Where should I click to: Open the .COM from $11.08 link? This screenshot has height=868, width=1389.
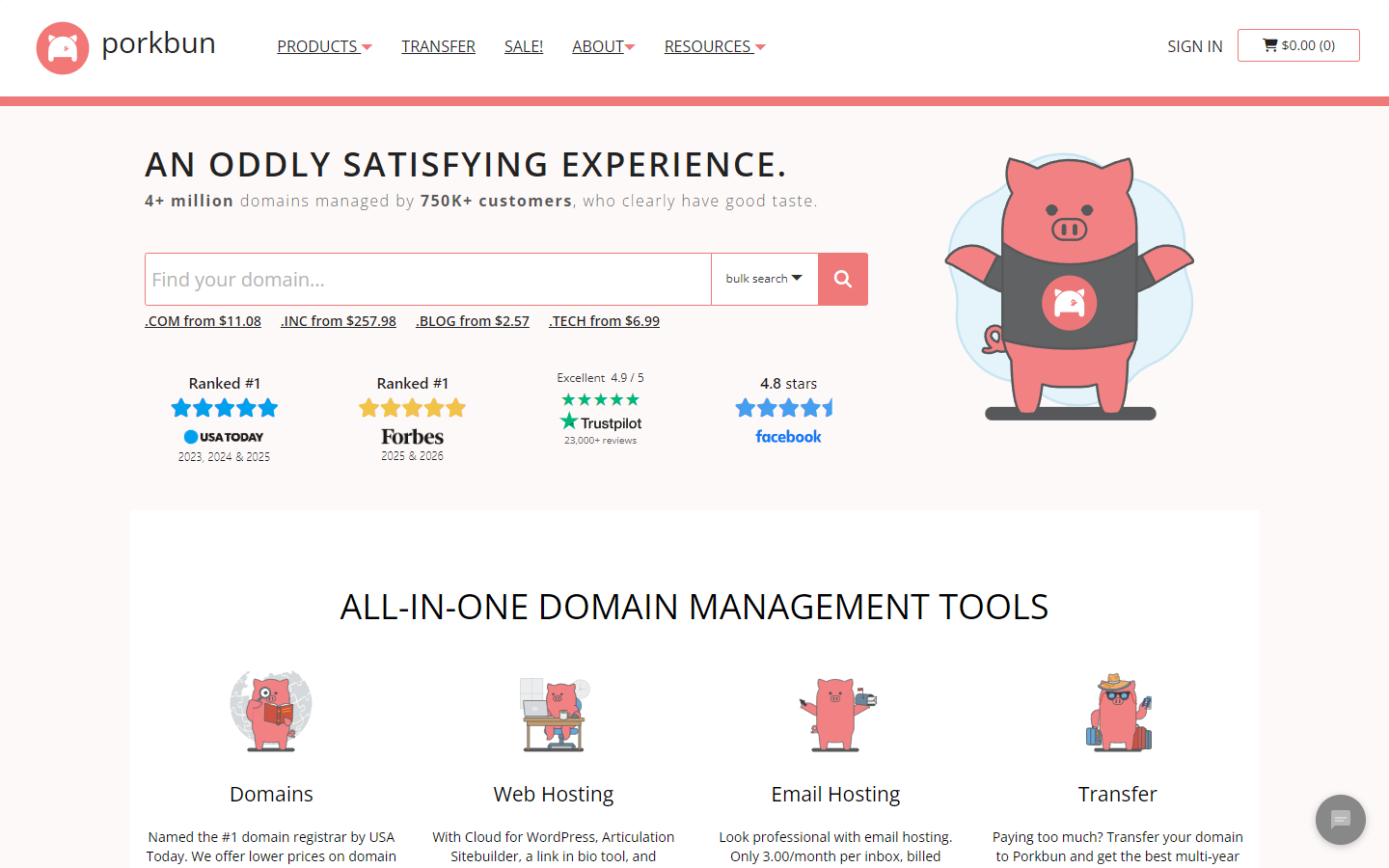[x=203, y=321]
